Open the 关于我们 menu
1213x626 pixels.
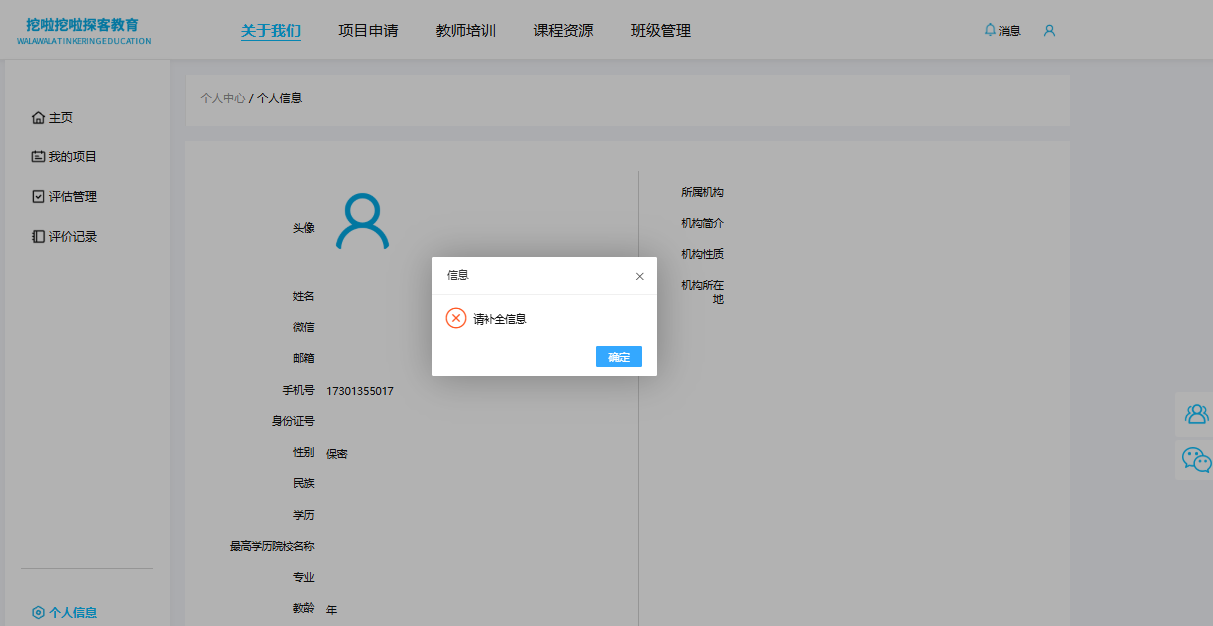(x=270, y=31)
